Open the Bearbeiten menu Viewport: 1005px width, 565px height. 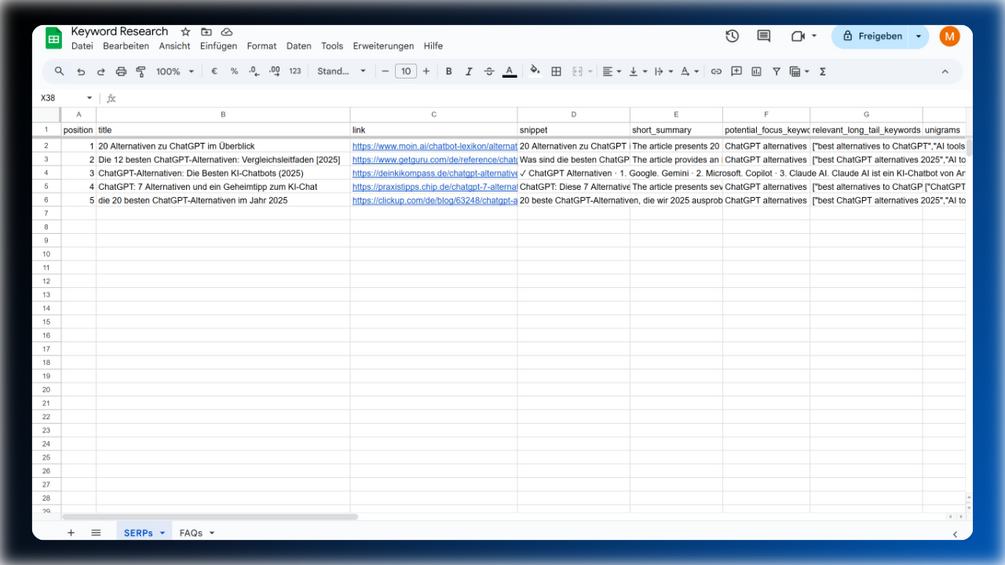click(x=126, y=46)
